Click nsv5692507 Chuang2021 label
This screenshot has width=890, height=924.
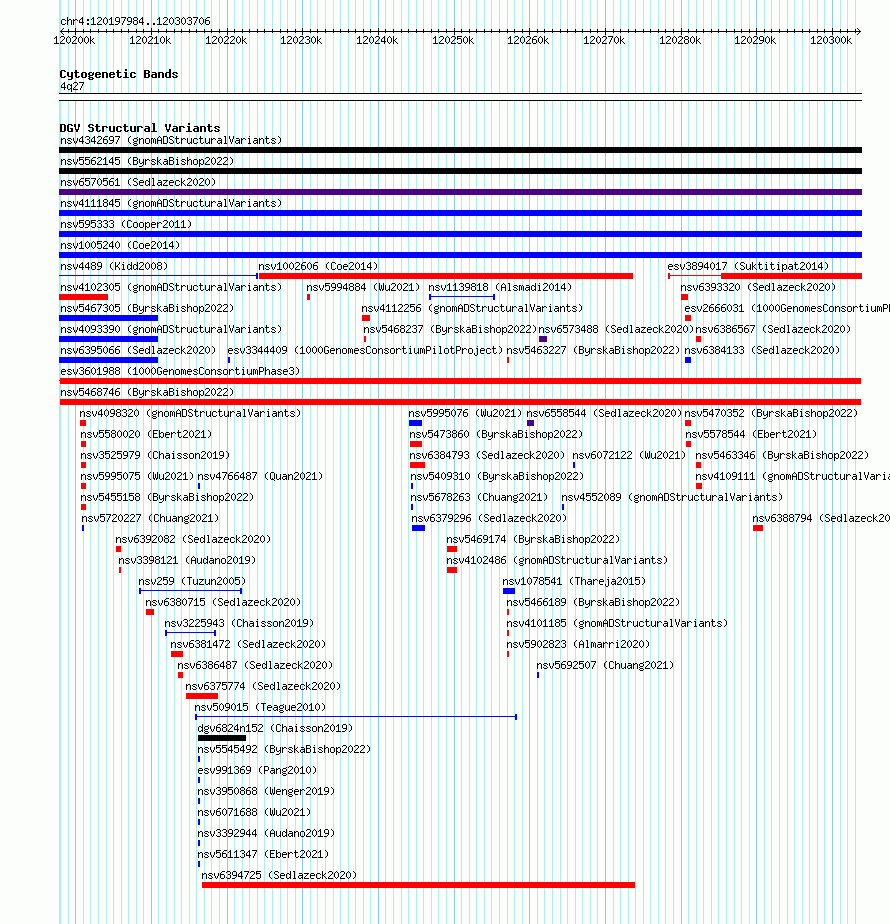point(605,665)
